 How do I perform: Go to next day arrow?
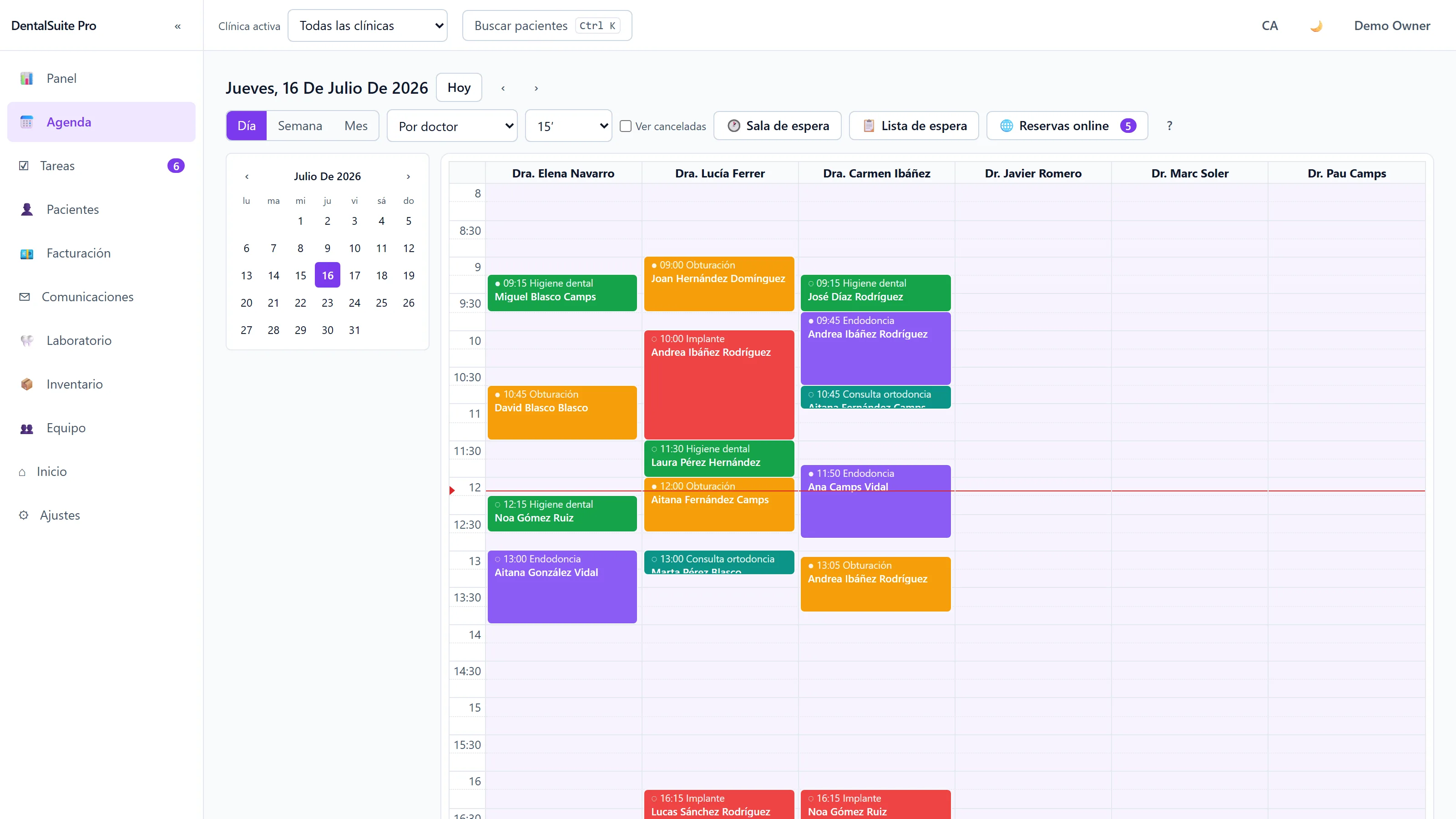click(536, 88)
